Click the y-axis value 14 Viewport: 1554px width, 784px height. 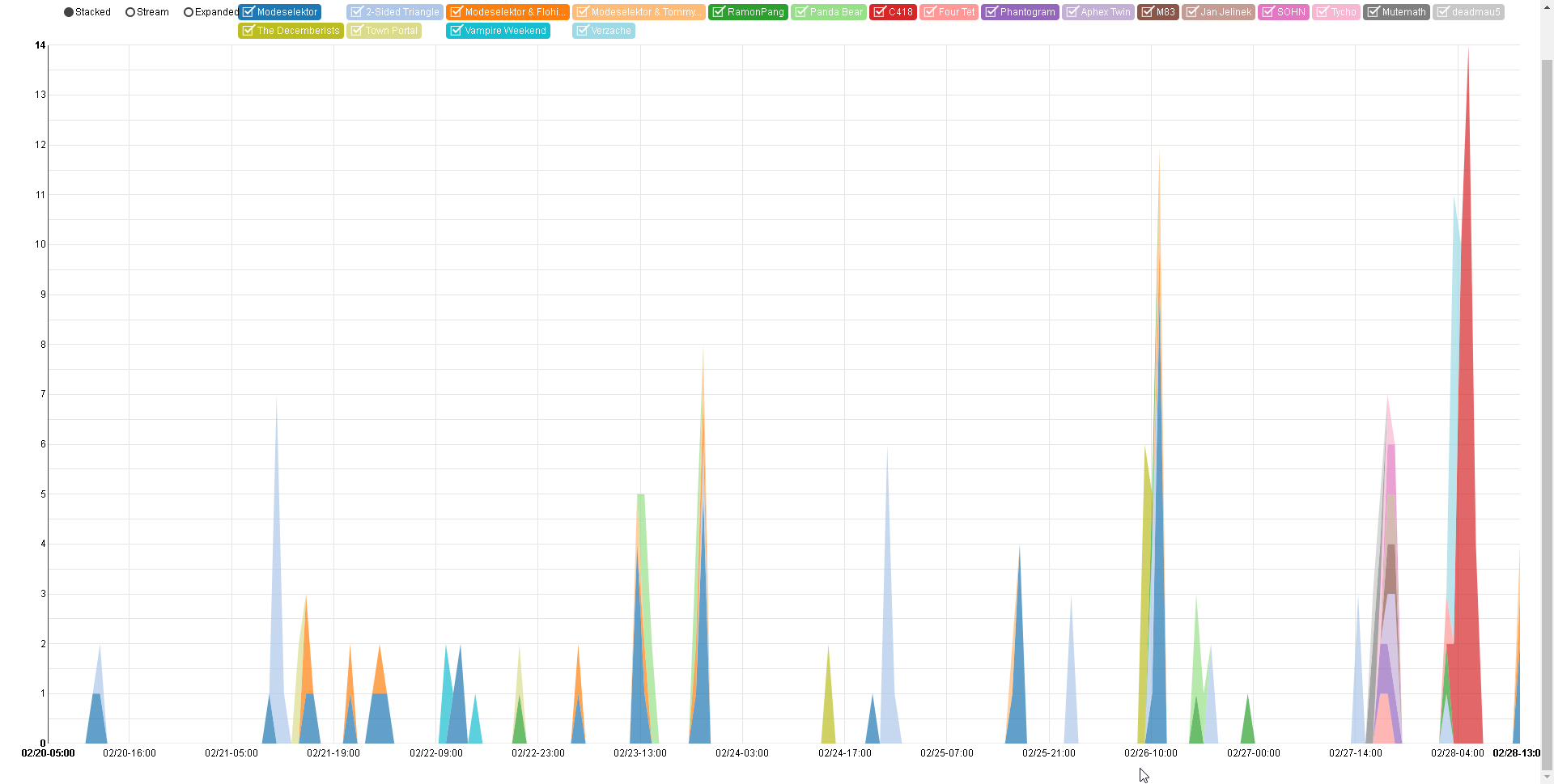coord(40,45)
